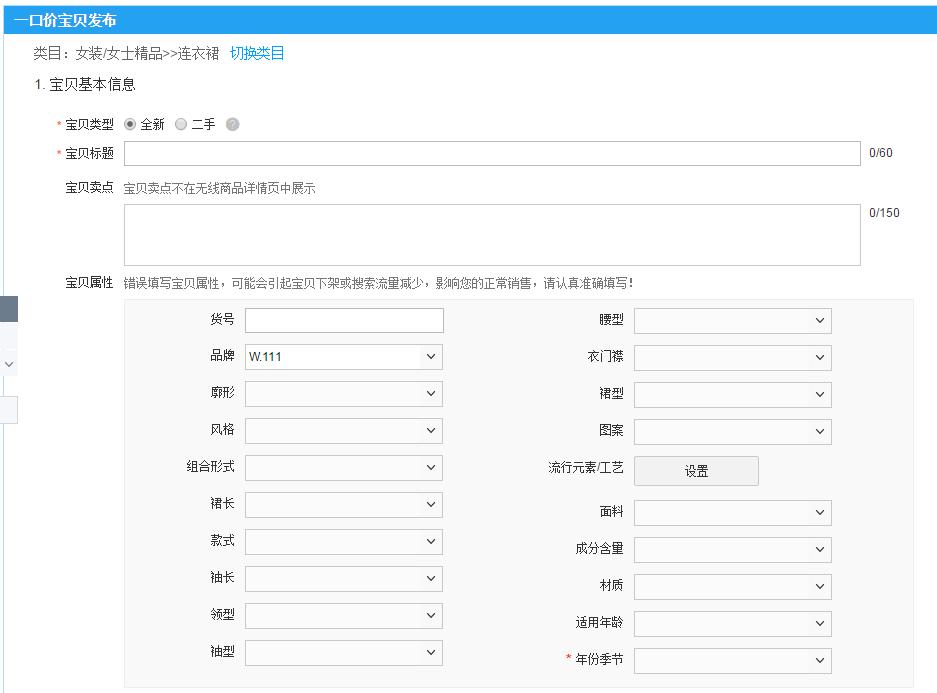
Task: Click the 宝贝标题 title input field
Action: [490, 153]
